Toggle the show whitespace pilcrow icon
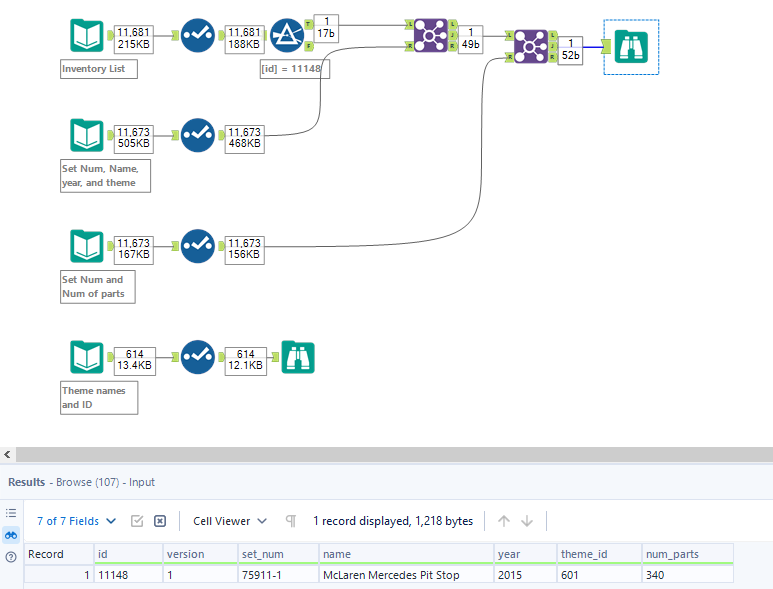 291,521
